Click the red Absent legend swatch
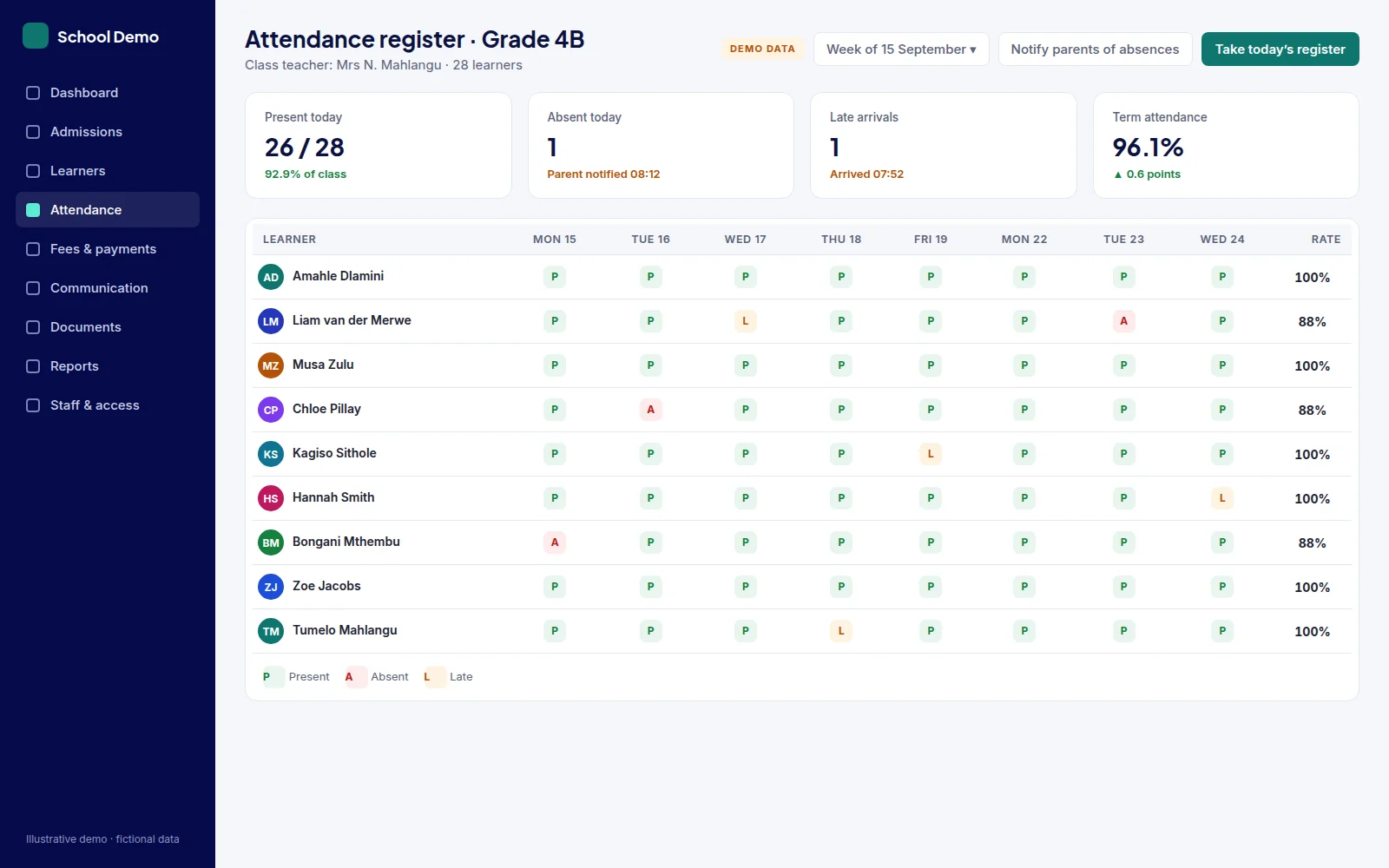This screenshot has width=1389, height=868. click(x=355, y=677)
